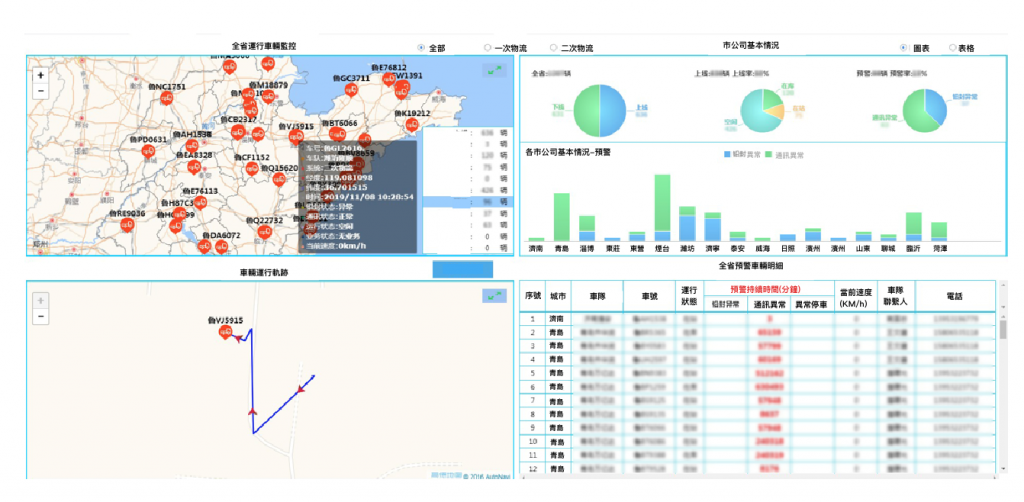The image size is (1024, 502).
Task: Click the 序號 column header
Action: coord(533,296)
